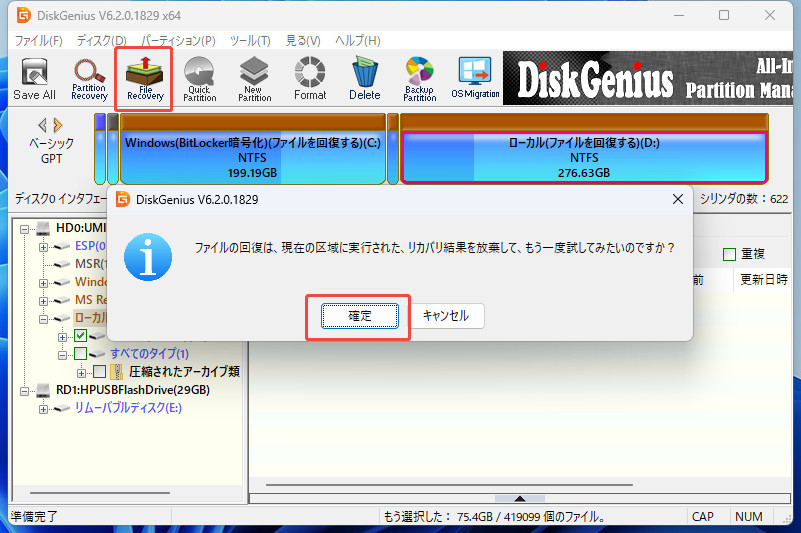This screenshot has width=801, height=533.
Task: Click the up-arrow panel splitter handle
Action: point(520,499)
